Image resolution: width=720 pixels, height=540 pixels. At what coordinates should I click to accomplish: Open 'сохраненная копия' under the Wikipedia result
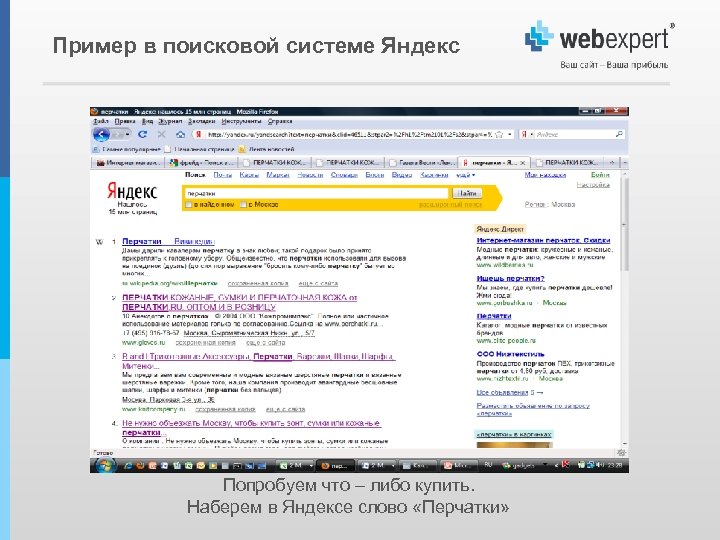(x=258, y=284)
